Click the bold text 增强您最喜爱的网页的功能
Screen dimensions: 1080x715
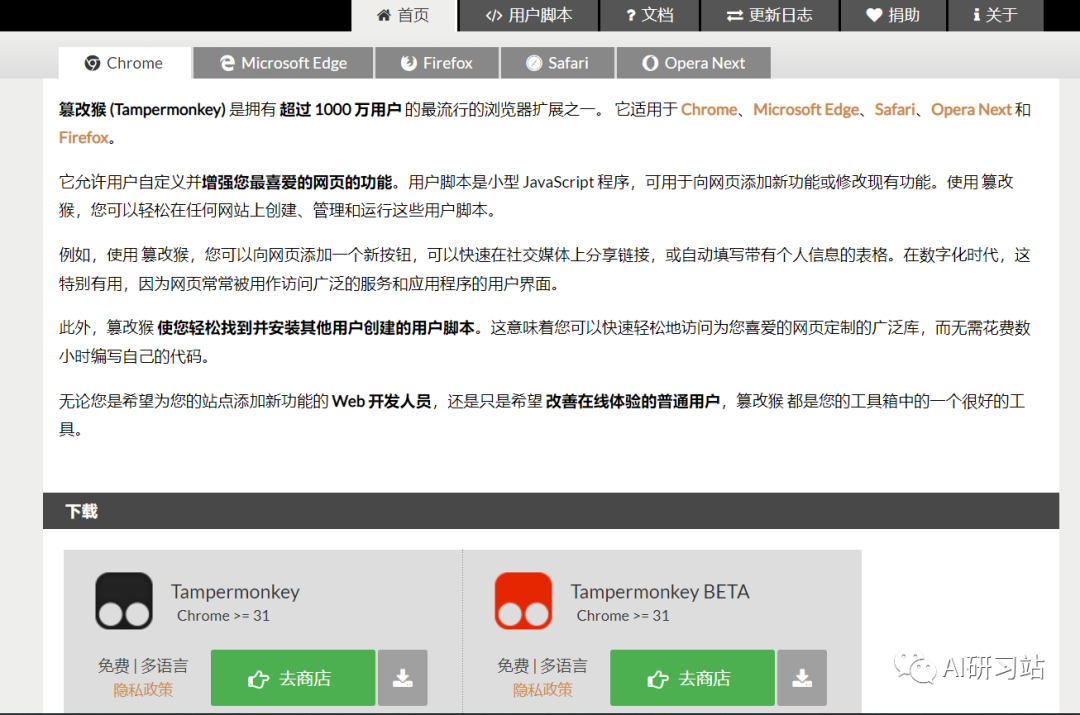coord(297,183)
